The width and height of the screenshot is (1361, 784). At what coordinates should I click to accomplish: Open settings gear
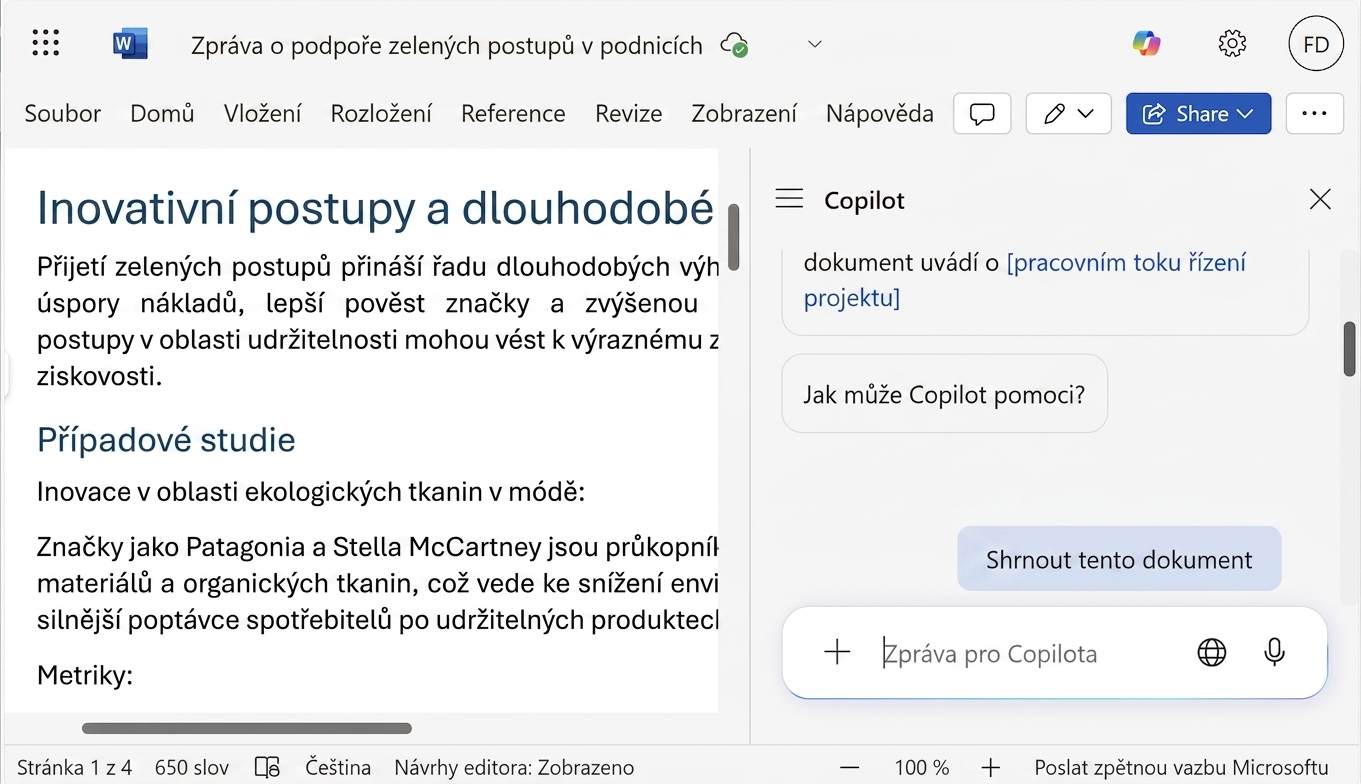(x=1232, y=44)
